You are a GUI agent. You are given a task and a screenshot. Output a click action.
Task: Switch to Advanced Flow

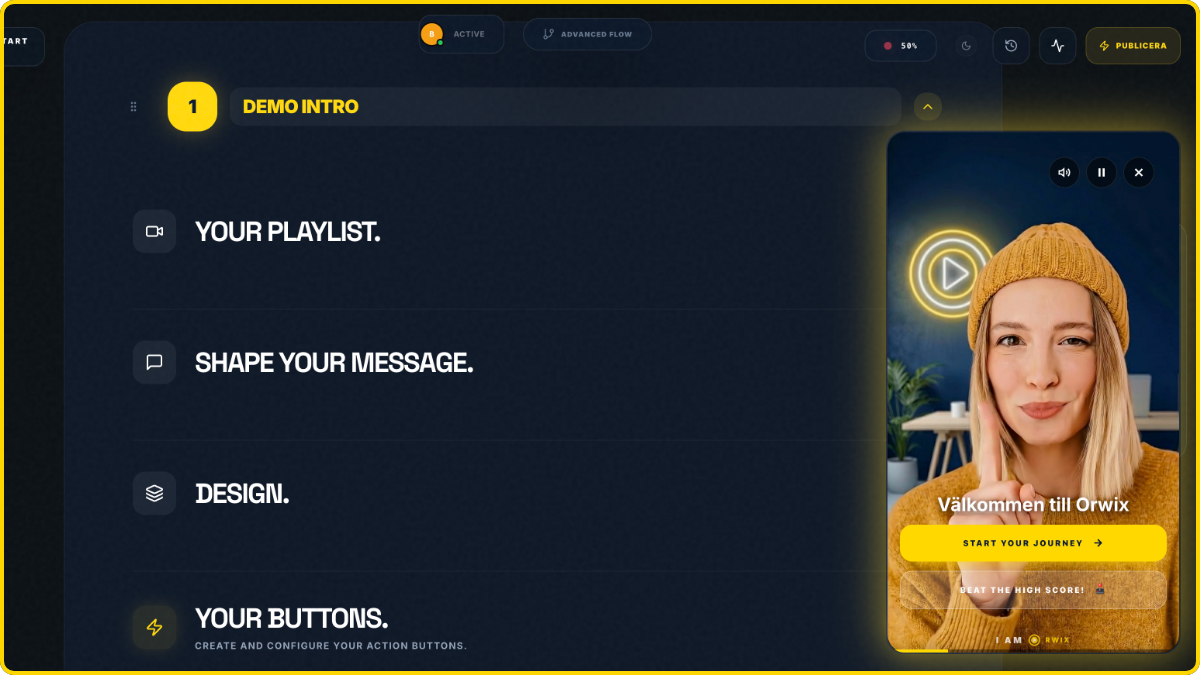pyautogui.click(x=587, y=34)
